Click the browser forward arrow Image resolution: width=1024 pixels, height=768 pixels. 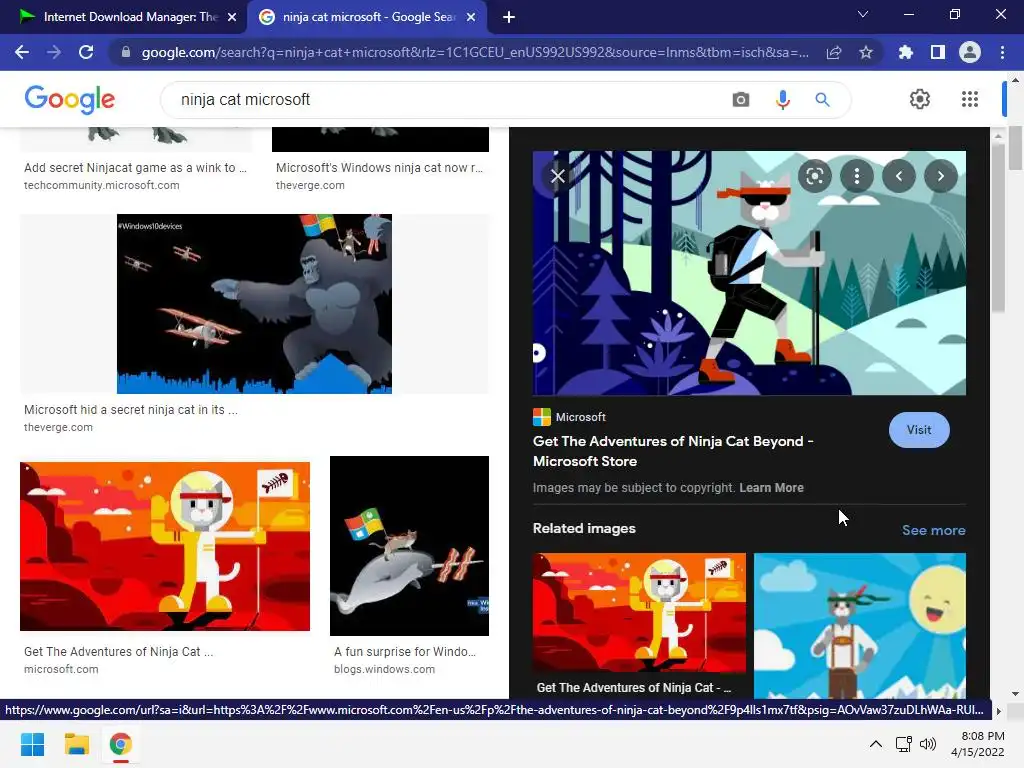54,52
